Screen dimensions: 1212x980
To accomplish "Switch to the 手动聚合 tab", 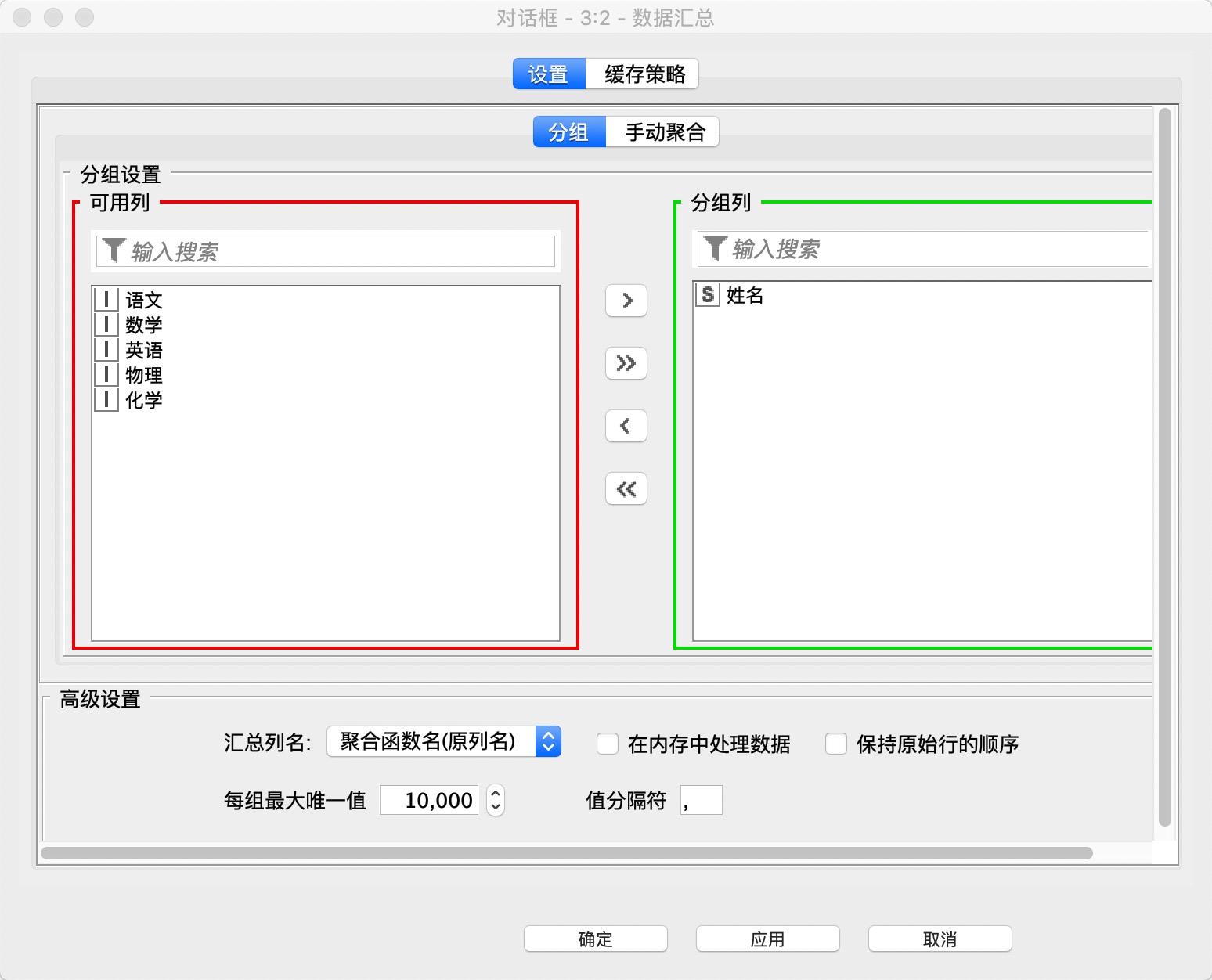I will point(664,132).
